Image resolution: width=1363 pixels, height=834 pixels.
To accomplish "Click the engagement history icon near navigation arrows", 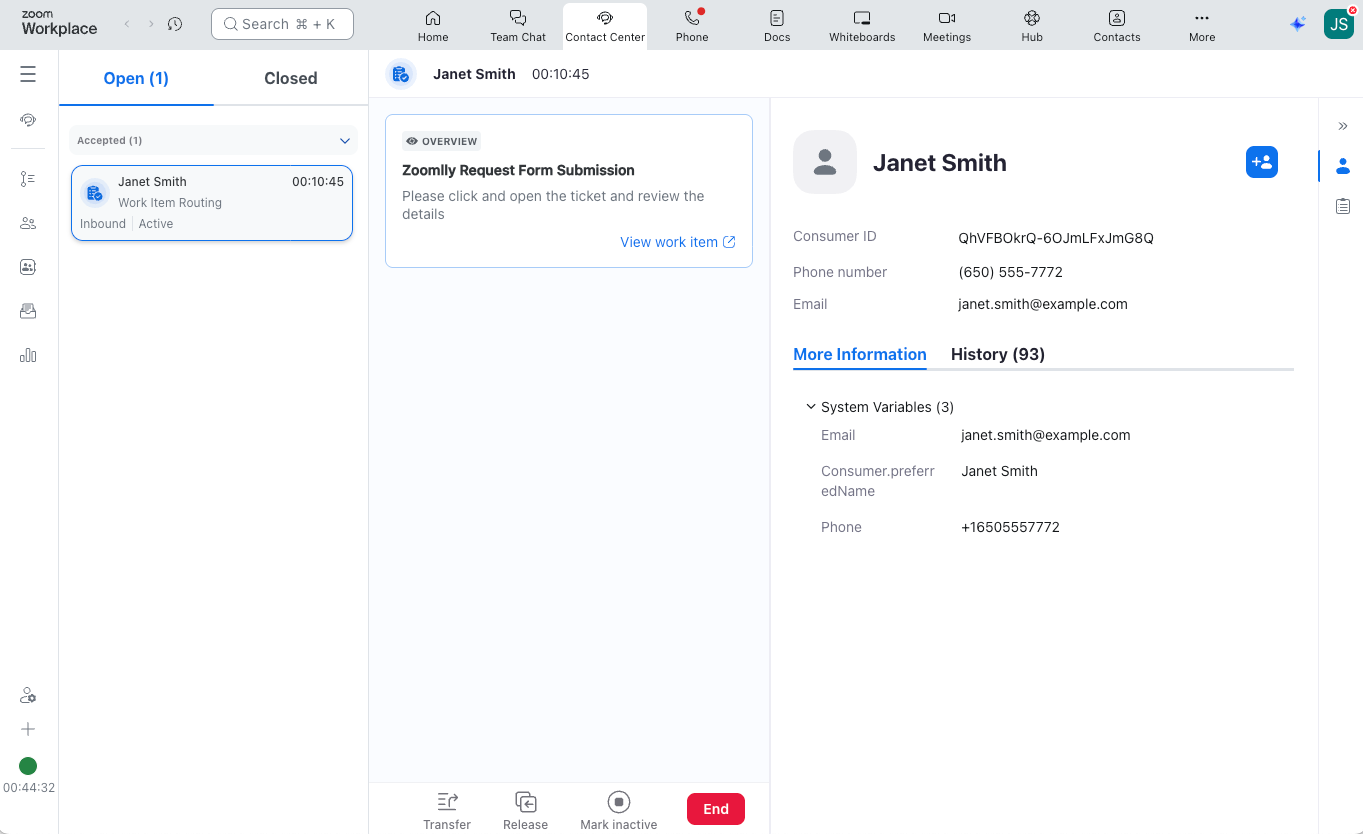I will pyautogui.click(x=175, y=23).
